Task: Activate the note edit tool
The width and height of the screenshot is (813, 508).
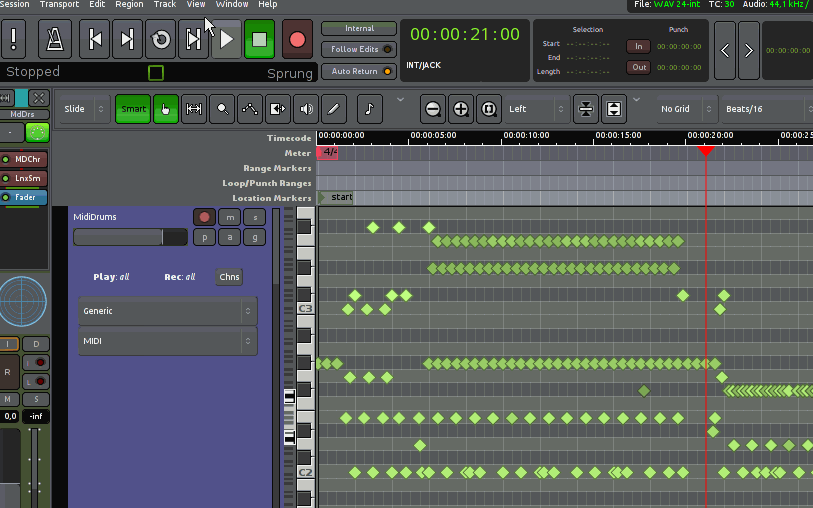Action: point(369,109)
